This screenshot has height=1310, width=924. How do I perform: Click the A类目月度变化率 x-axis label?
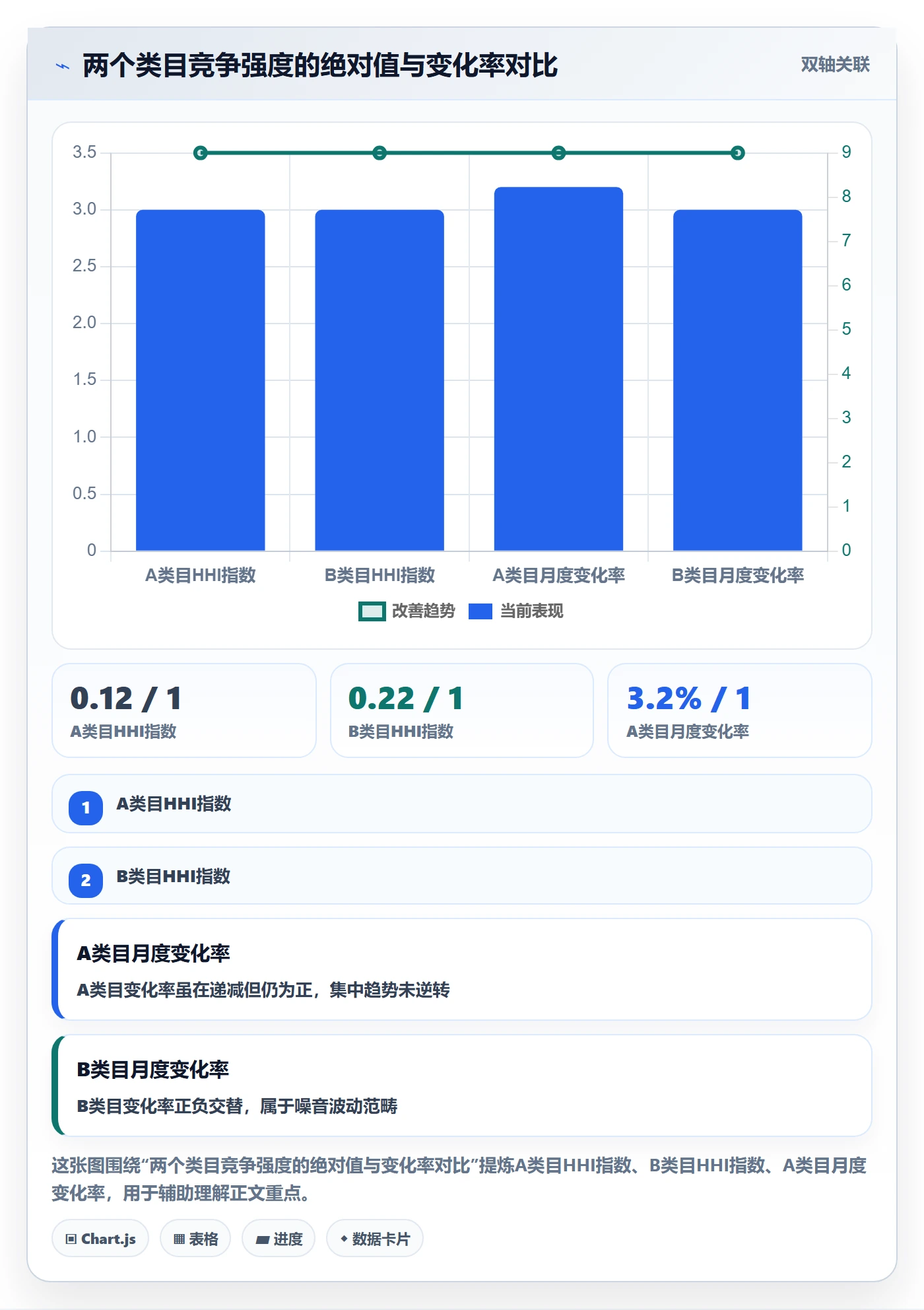(558, 575)
